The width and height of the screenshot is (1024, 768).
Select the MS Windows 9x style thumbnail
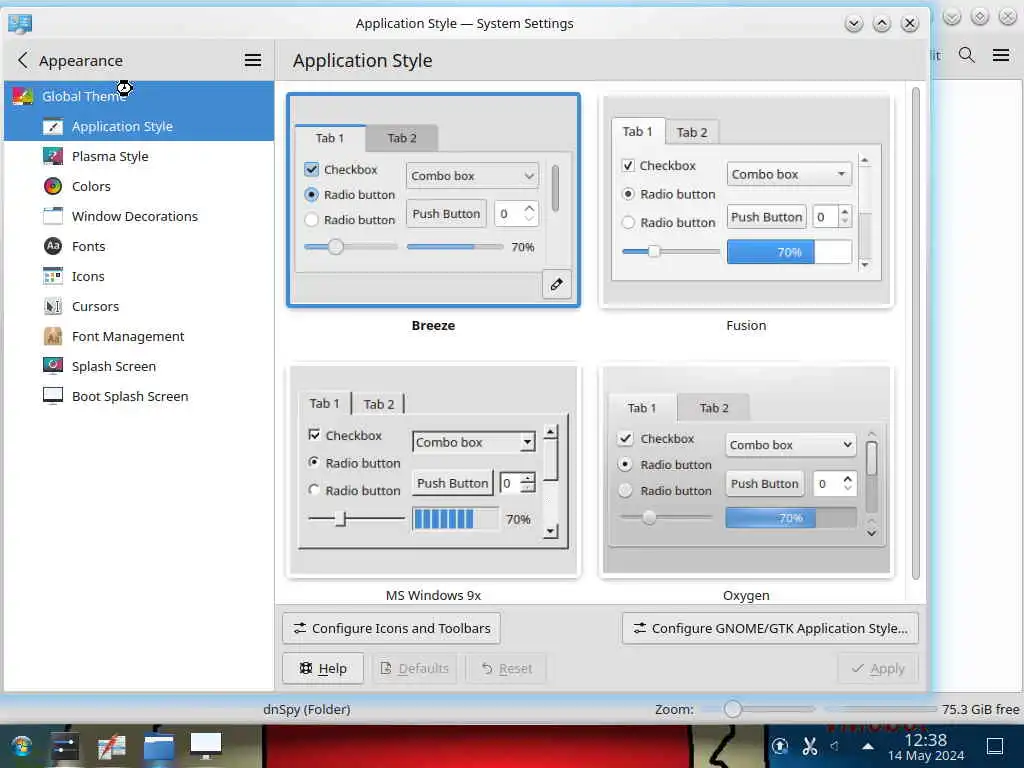pos(433,471)
